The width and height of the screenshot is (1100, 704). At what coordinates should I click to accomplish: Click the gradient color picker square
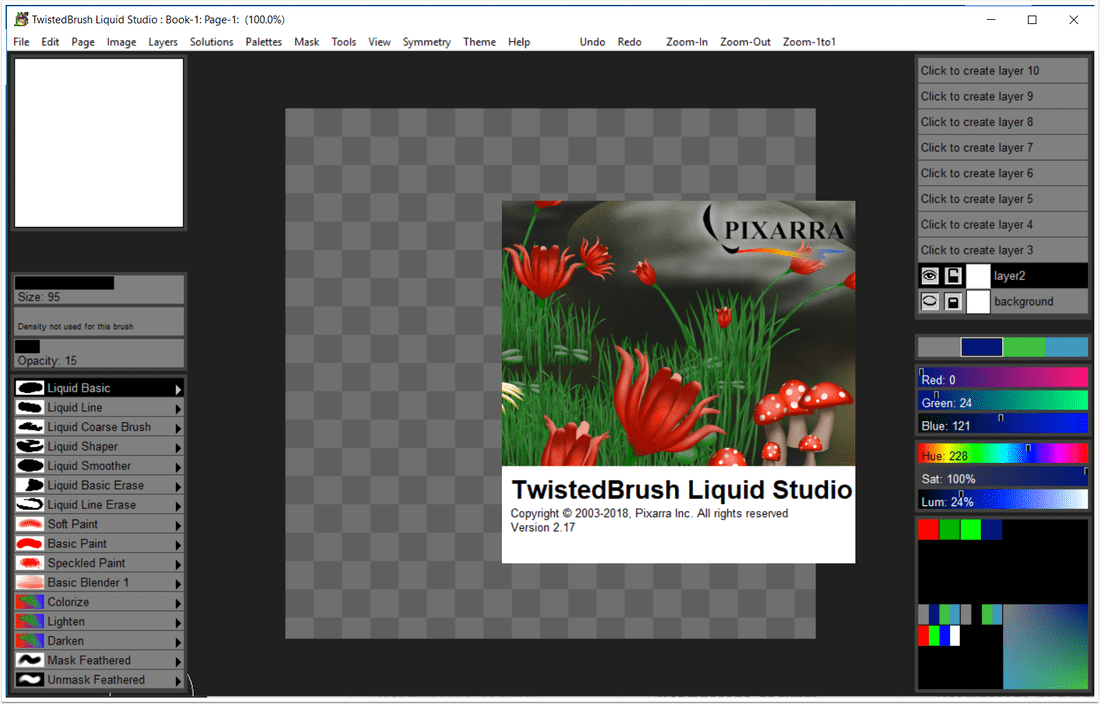pyautogui.click(x=1045, y=646)
